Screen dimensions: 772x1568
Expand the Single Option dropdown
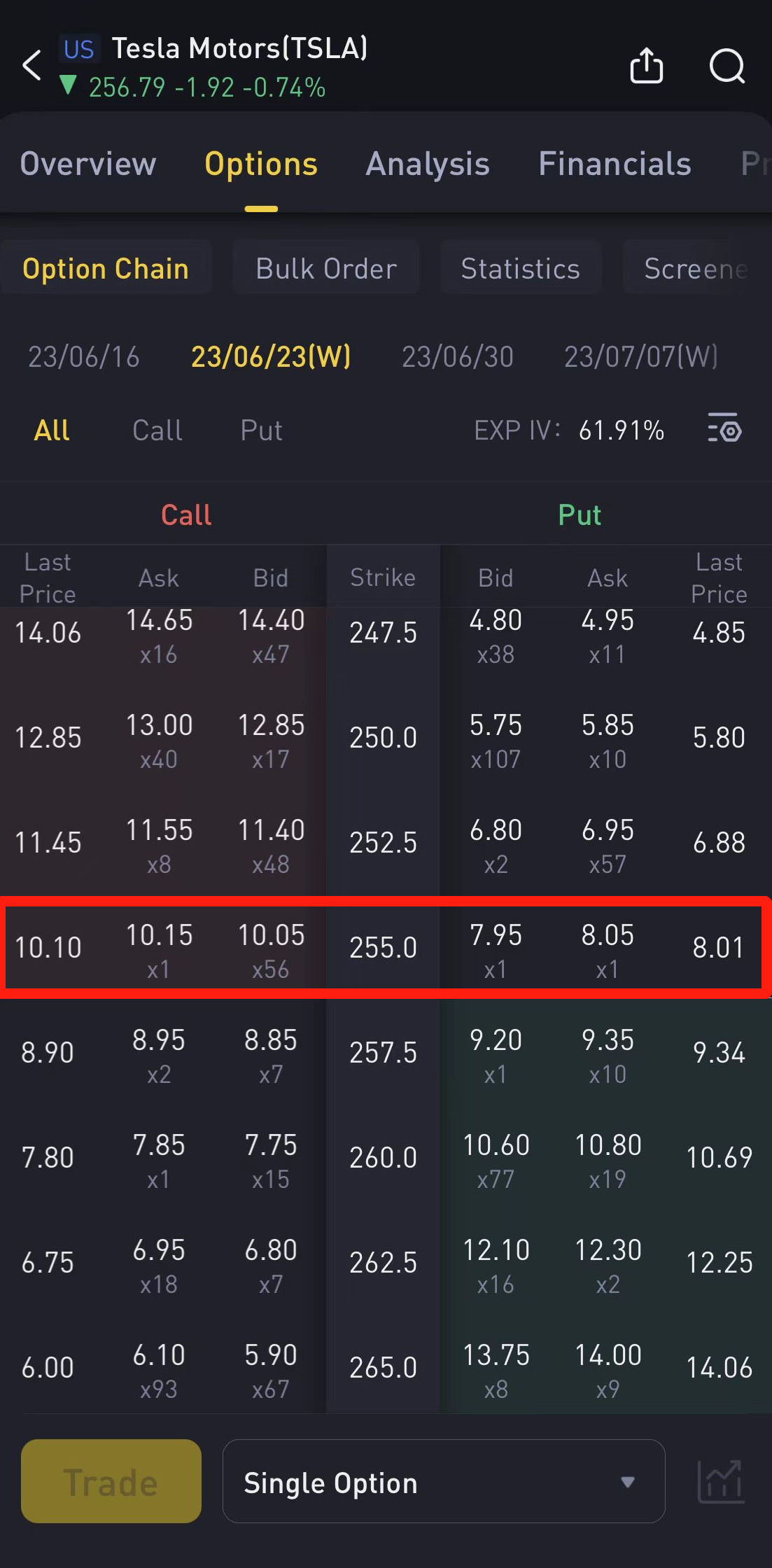443,1481
